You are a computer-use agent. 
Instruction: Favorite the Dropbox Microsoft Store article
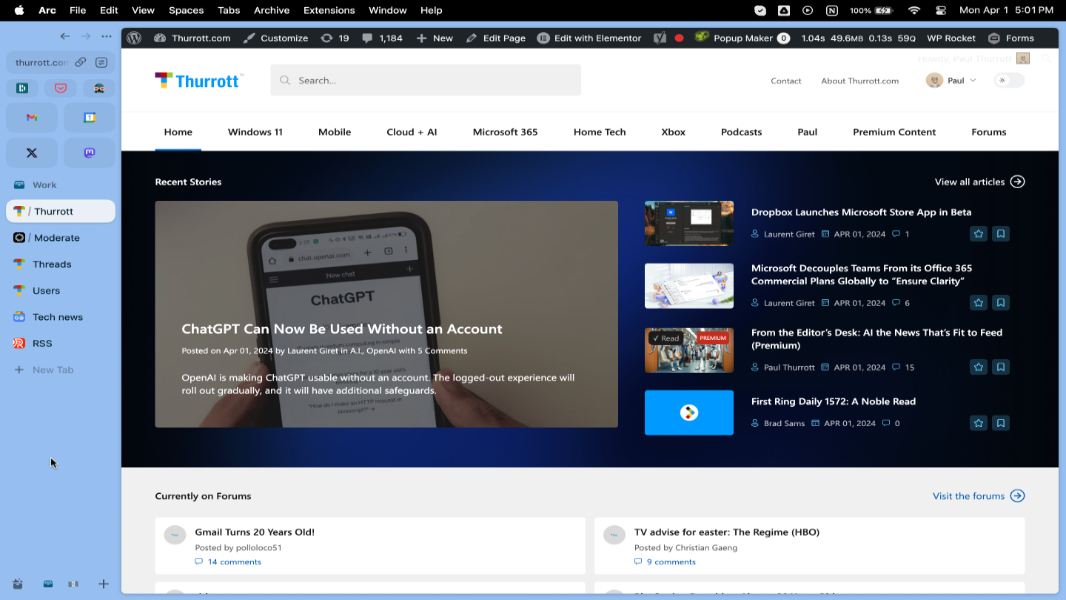[978, 233]
